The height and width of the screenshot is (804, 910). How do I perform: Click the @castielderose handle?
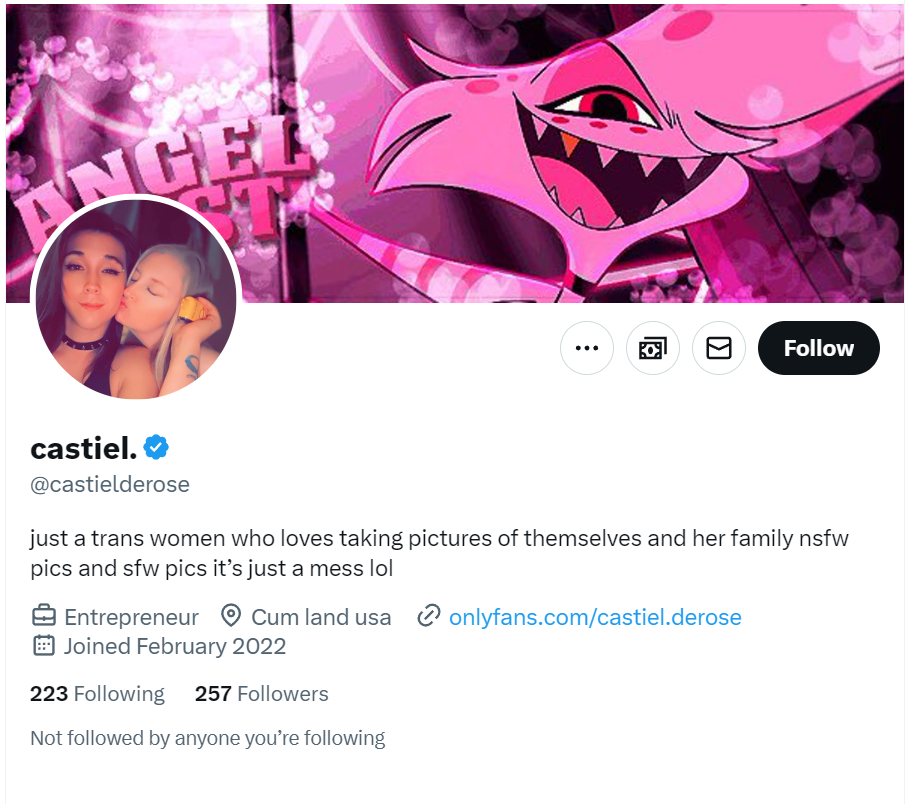click(x=110, y=484)
